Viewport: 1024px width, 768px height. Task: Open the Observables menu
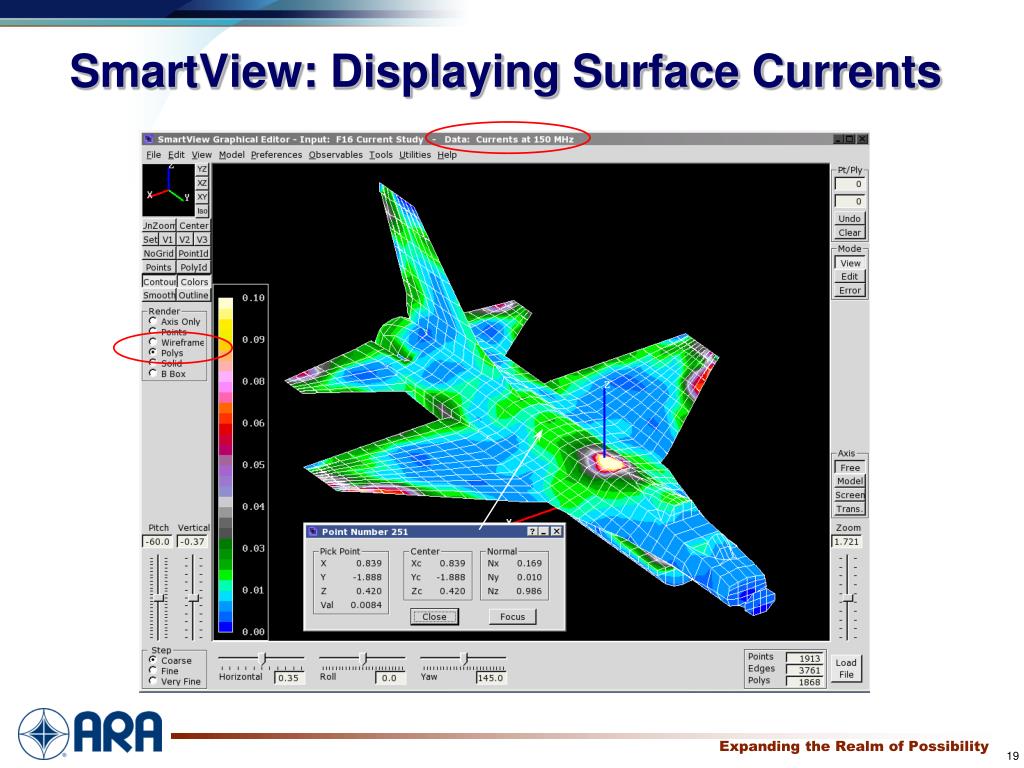coord(336,155)
